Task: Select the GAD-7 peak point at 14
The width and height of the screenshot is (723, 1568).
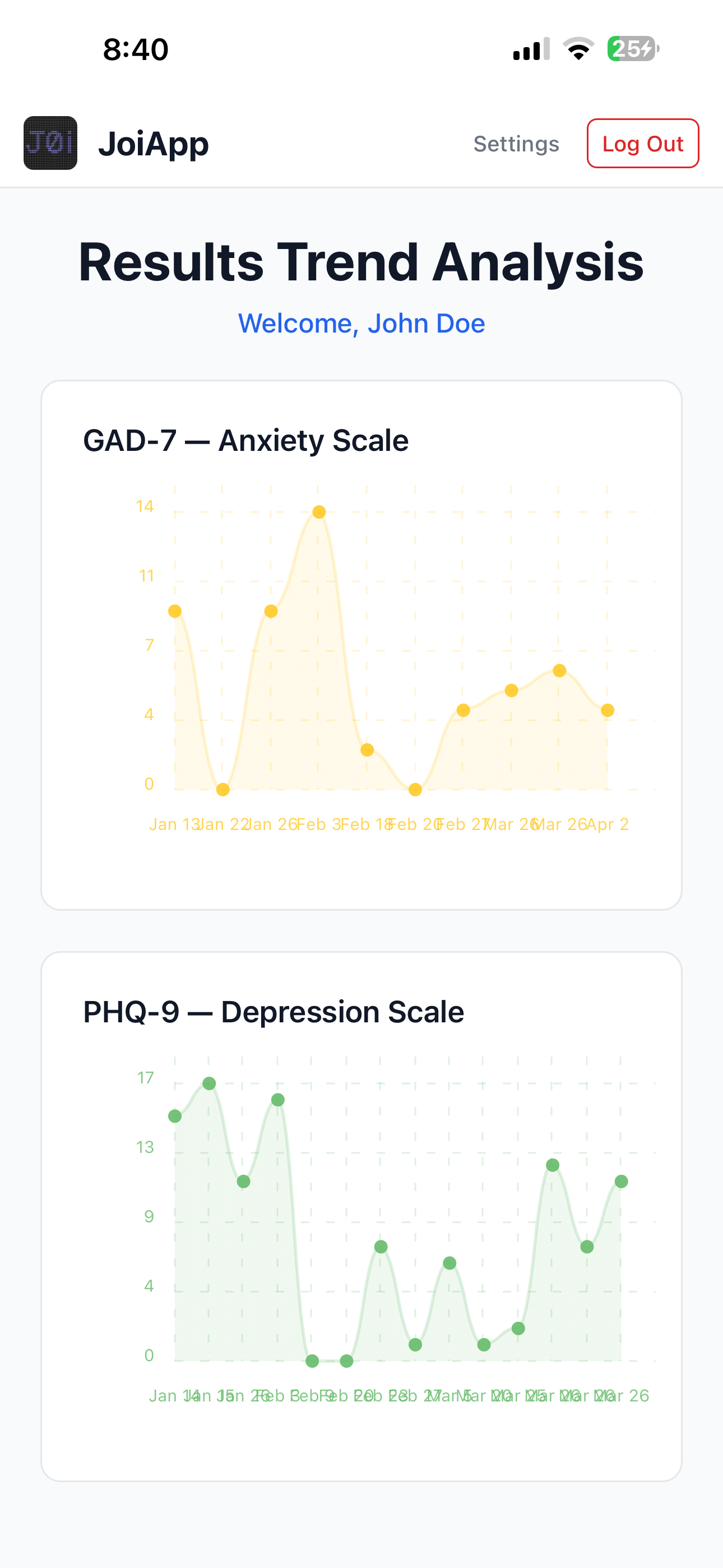Action: click(319, 512)
